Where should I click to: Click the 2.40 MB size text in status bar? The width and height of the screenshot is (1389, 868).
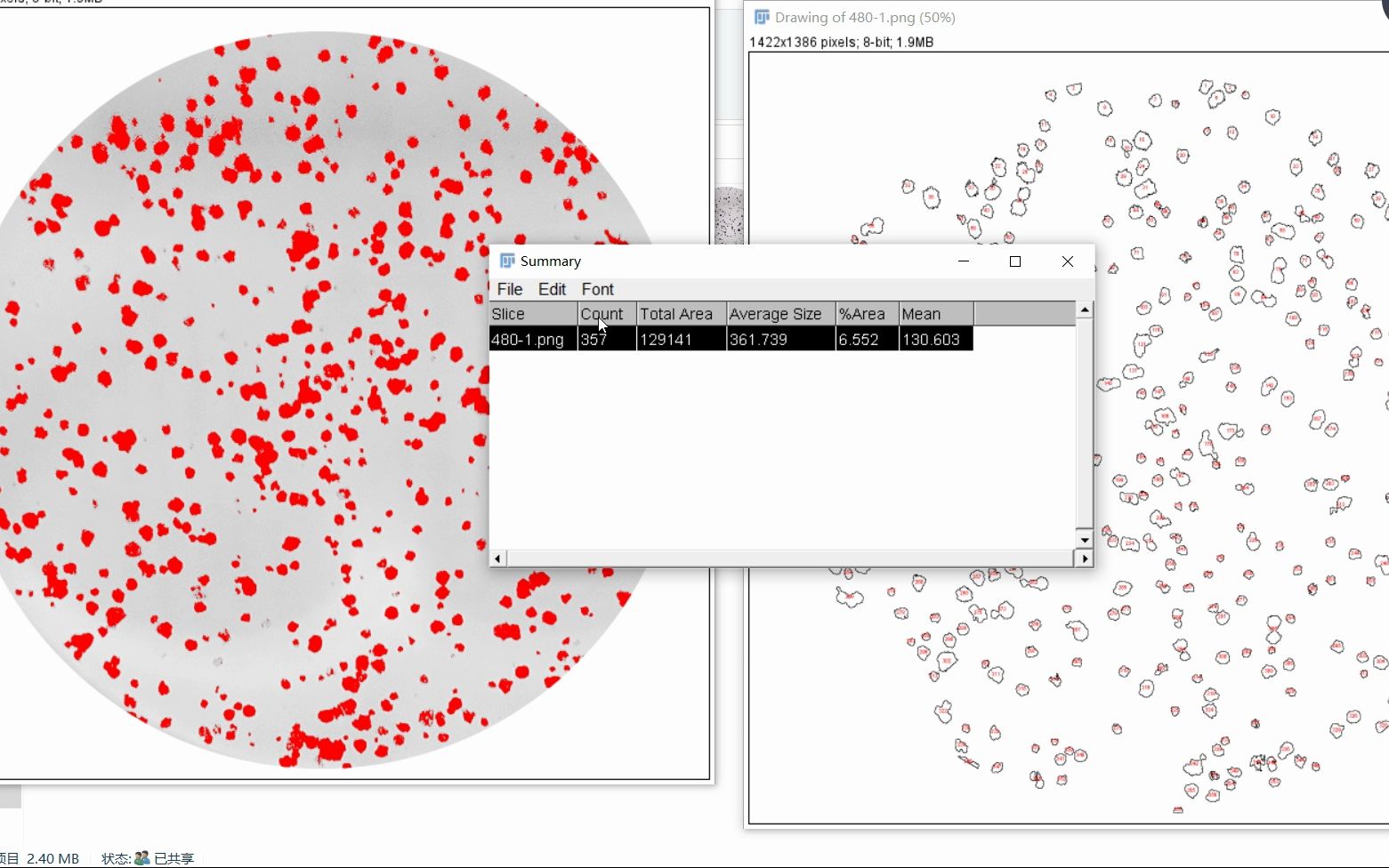(x=52, y=858)
